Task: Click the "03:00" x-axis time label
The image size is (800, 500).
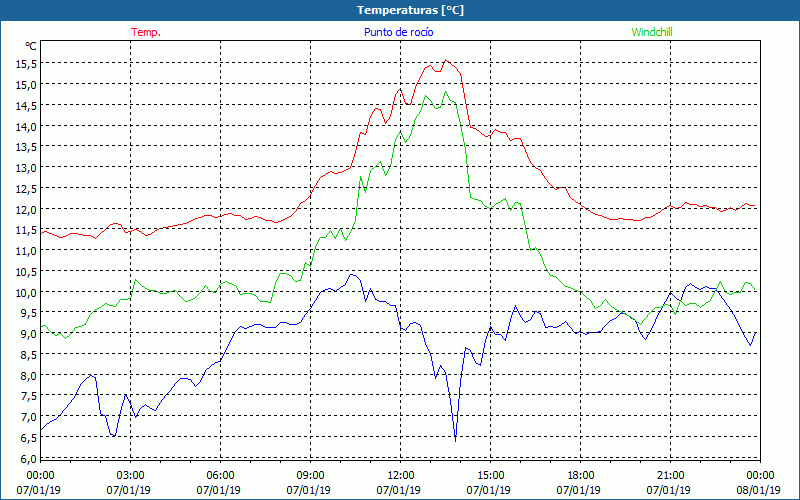Action: (x=131, y=475)
